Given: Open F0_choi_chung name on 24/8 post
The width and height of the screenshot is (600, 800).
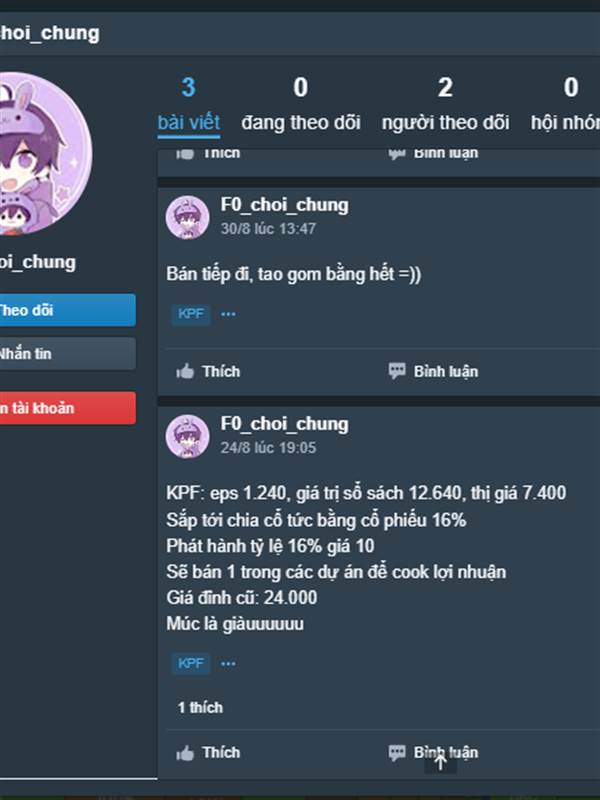Looking at the screenshot, I should [x=284, y=424].
